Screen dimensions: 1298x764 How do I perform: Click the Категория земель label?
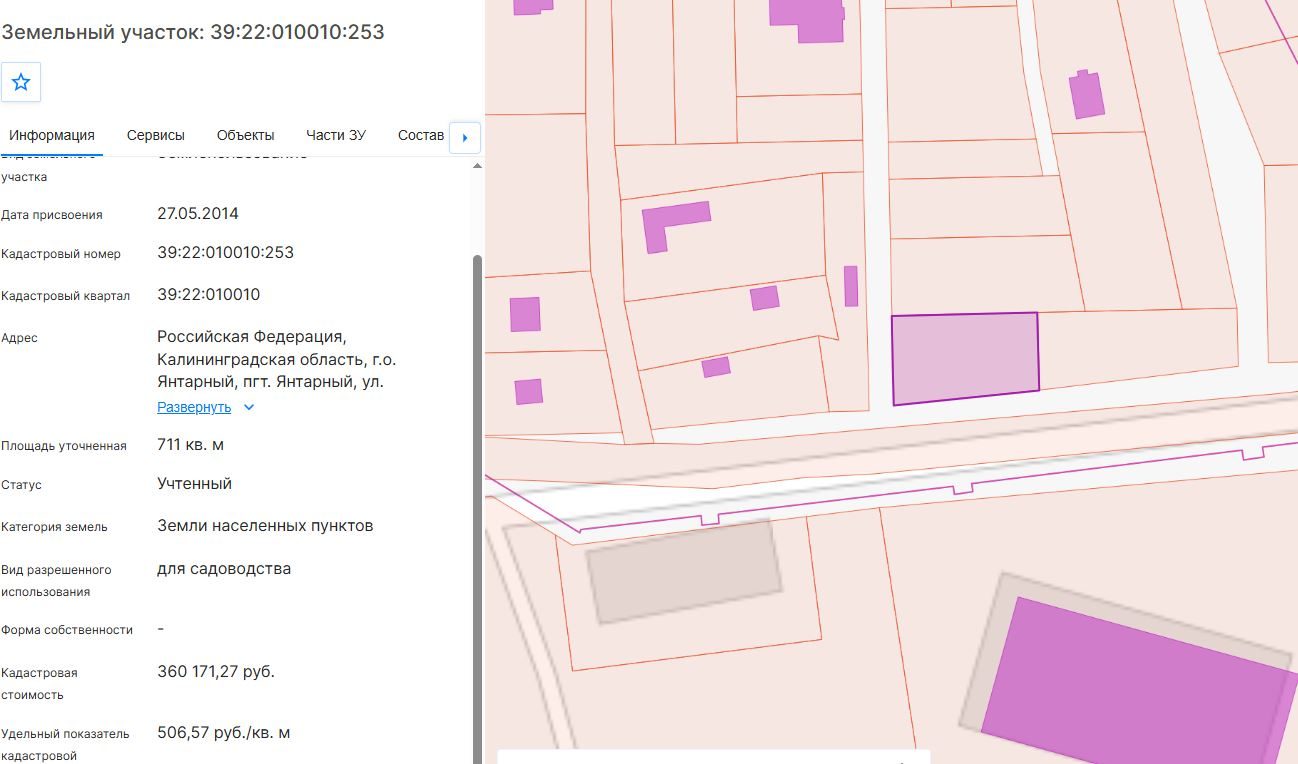[55, 527]
